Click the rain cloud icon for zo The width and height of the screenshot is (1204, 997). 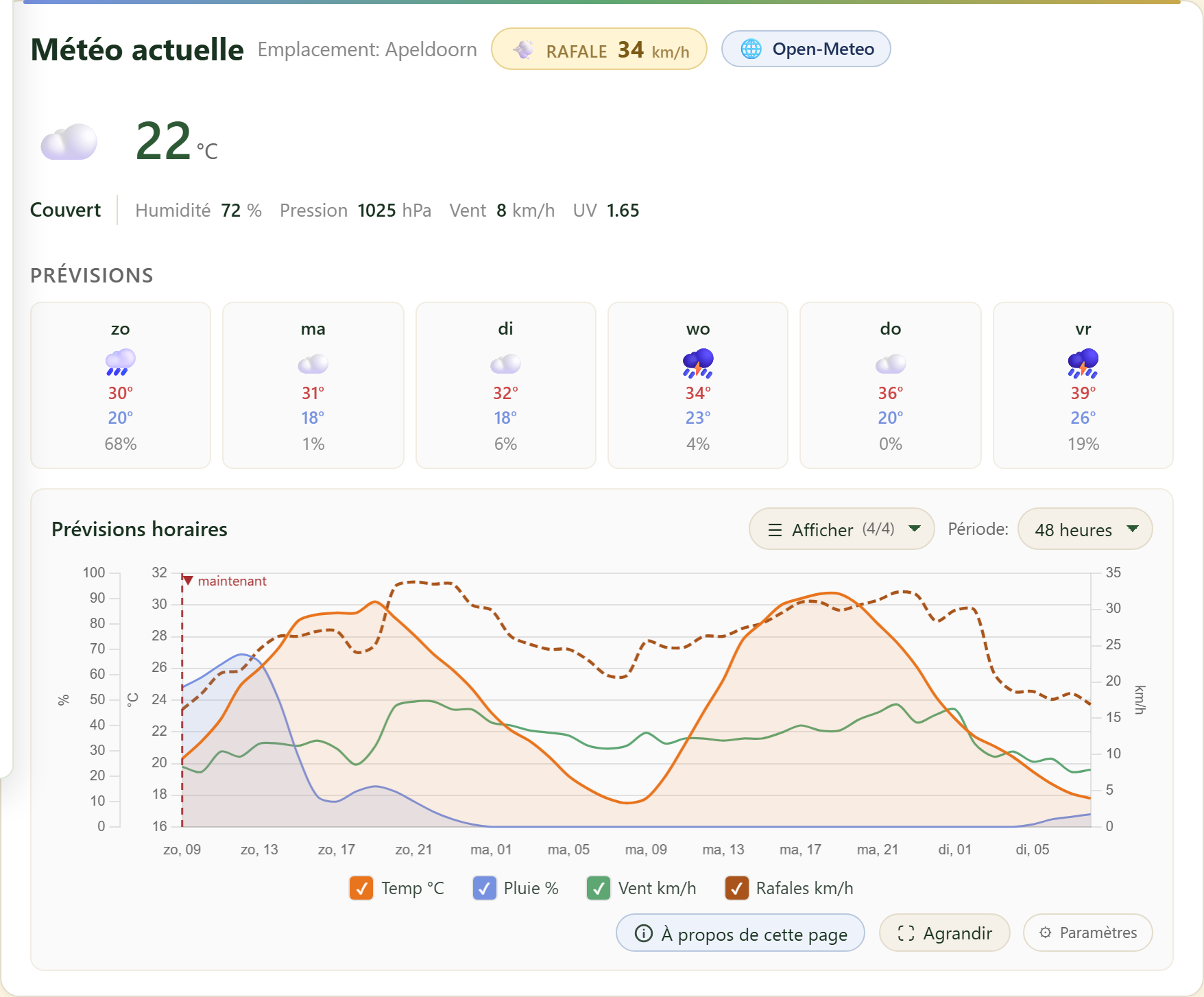coord(121,362)
